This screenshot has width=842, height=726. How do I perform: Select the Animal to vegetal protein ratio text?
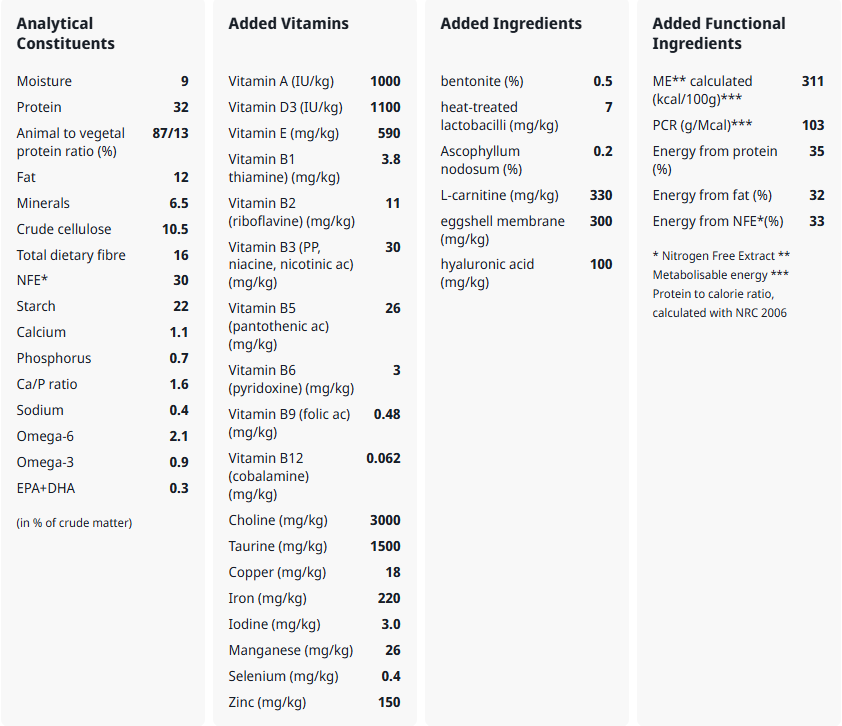pos(71,142)
